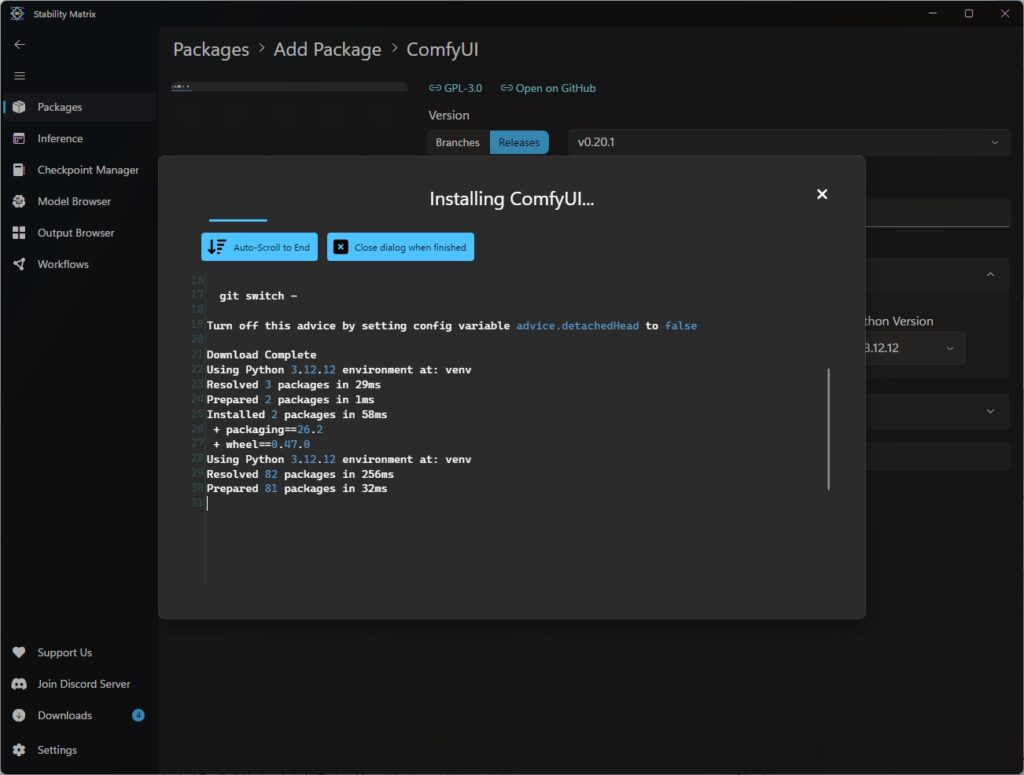Image resolution: width=1024 pixels, height=775 pixels.
Task: Open Model Browser
Action: 79,201
